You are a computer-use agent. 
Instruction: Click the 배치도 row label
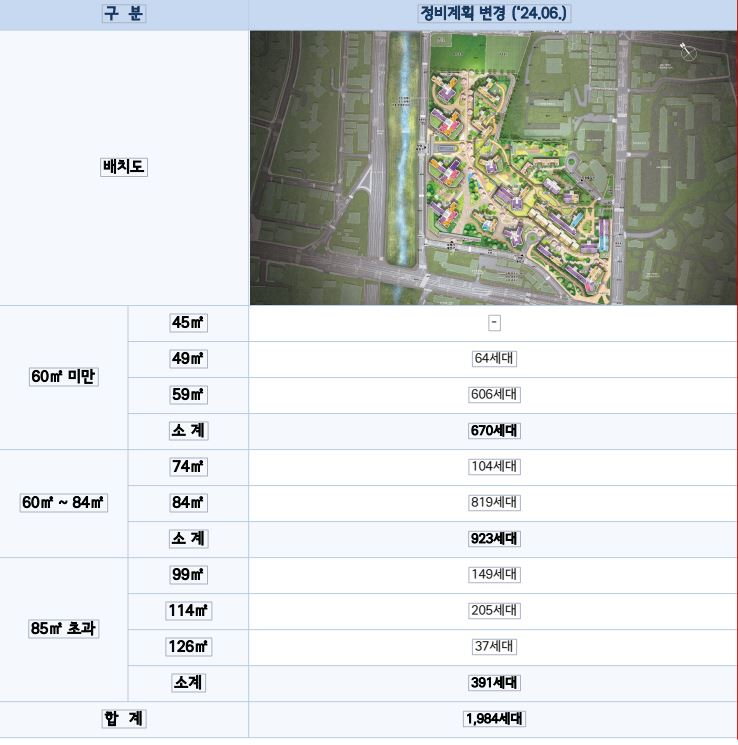coord(124,168)
